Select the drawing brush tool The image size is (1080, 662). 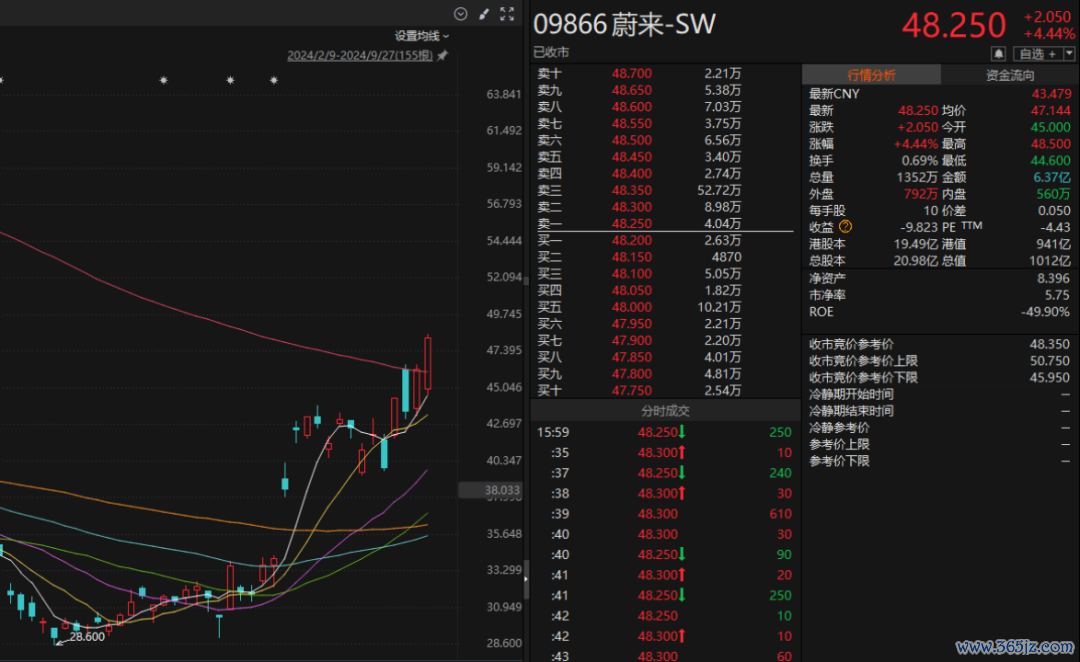click(x=484, y=14)
